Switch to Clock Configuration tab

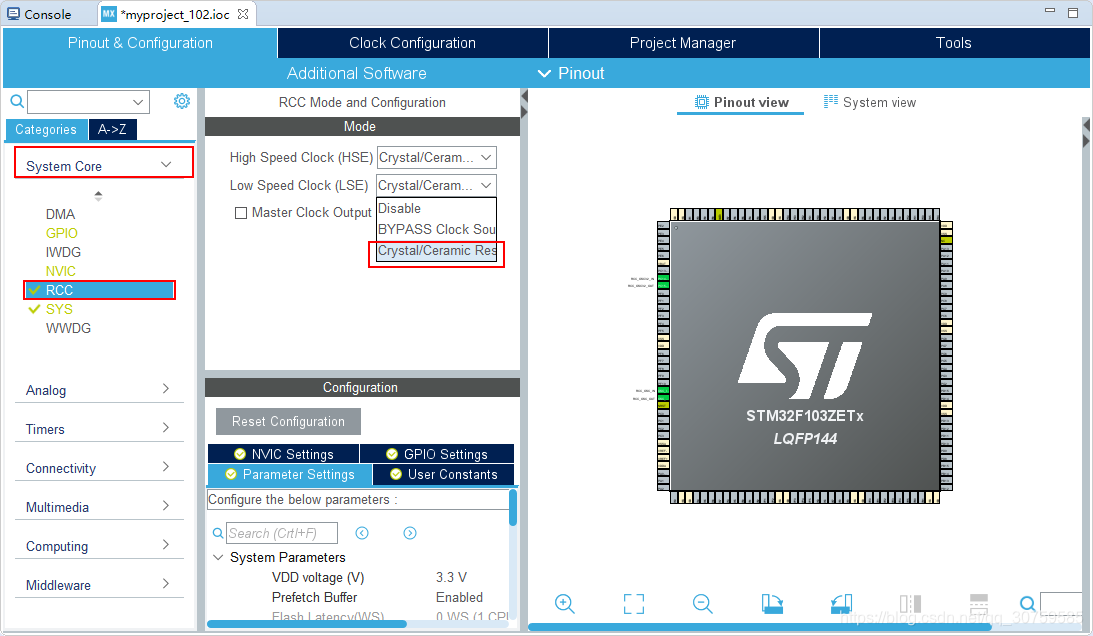413,43
